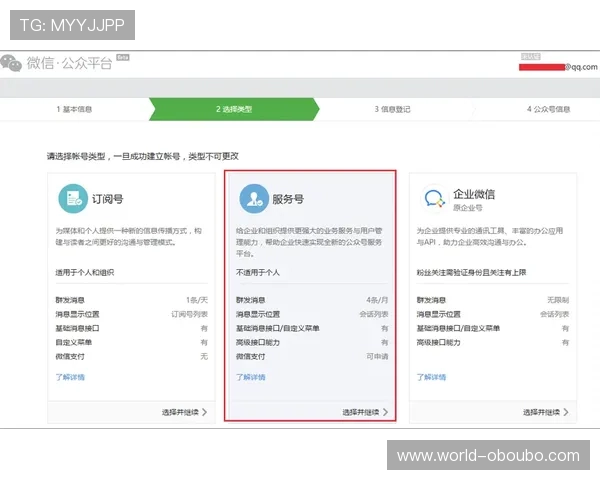Click the 服务号 blue person icon
600x480 pixels.
tap(254, 198)
